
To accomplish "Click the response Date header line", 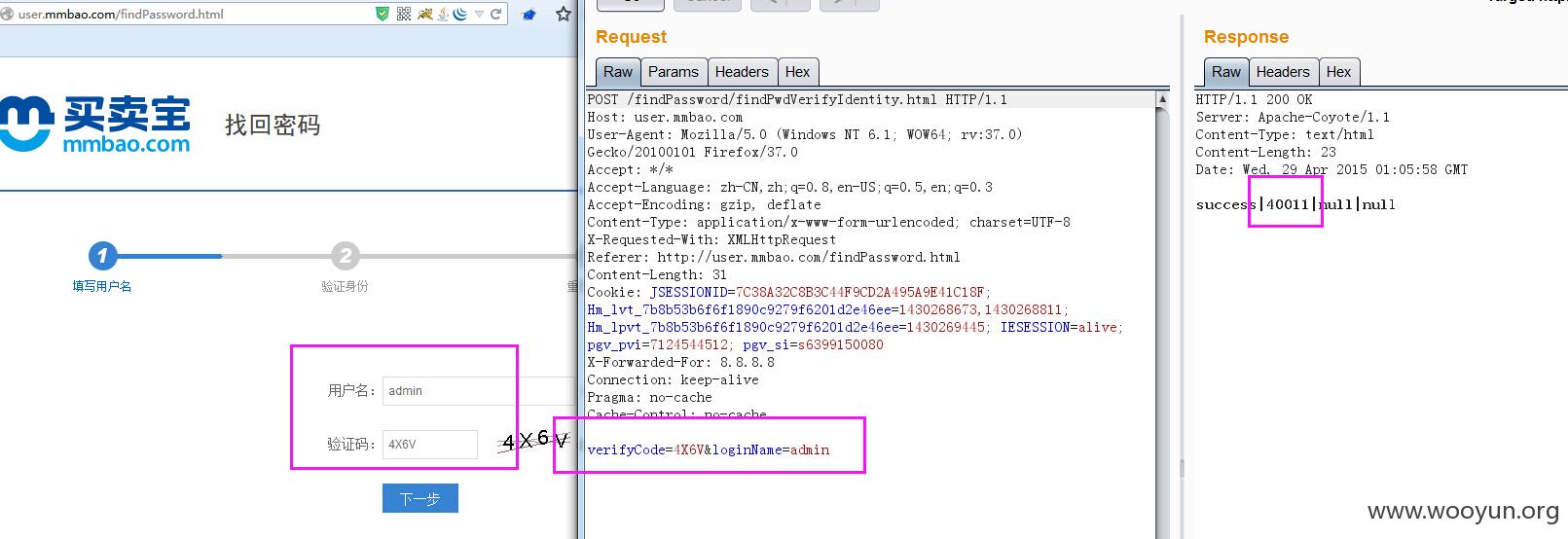I will point(1331,169).
